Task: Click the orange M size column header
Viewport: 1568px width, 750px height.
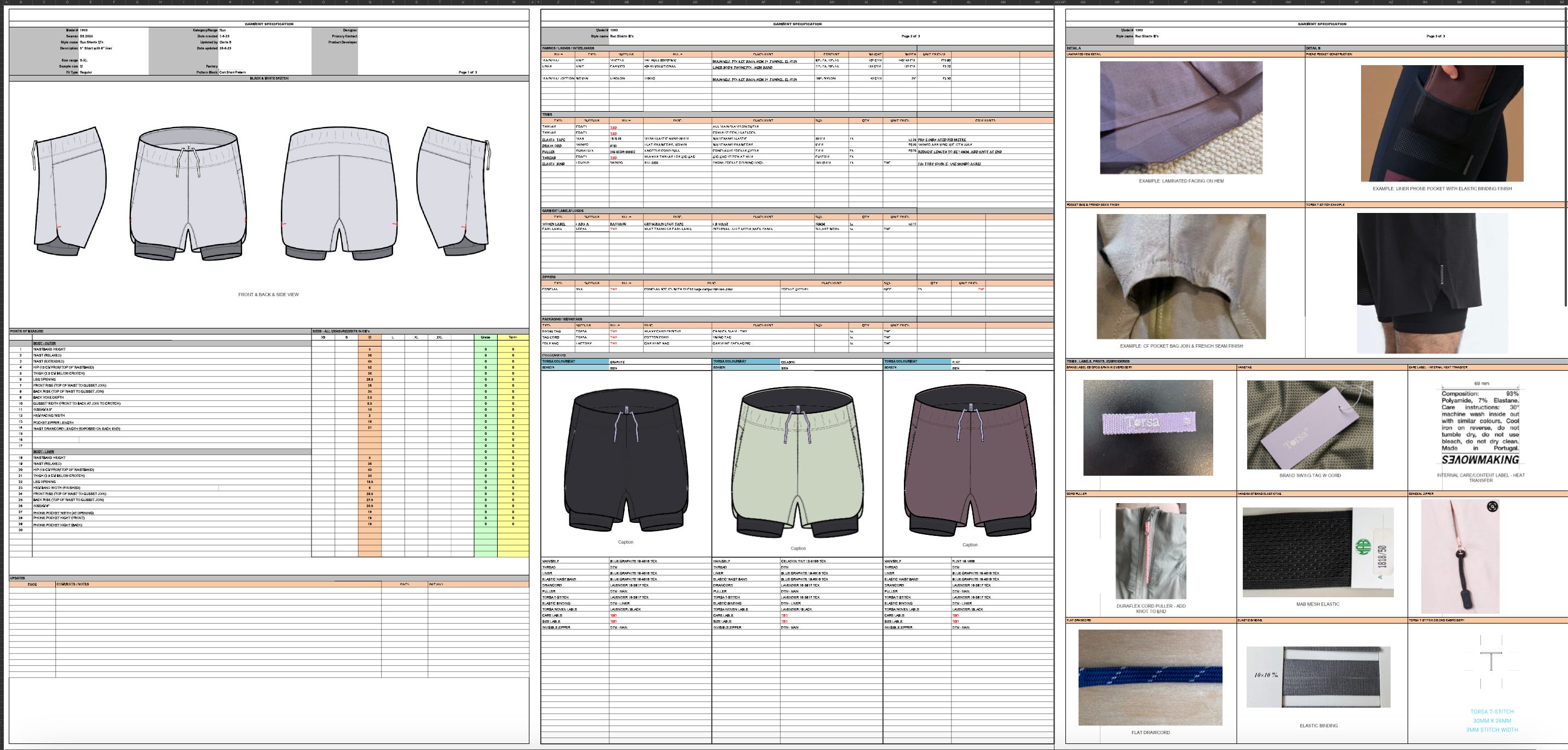Action: coord(370,337)
